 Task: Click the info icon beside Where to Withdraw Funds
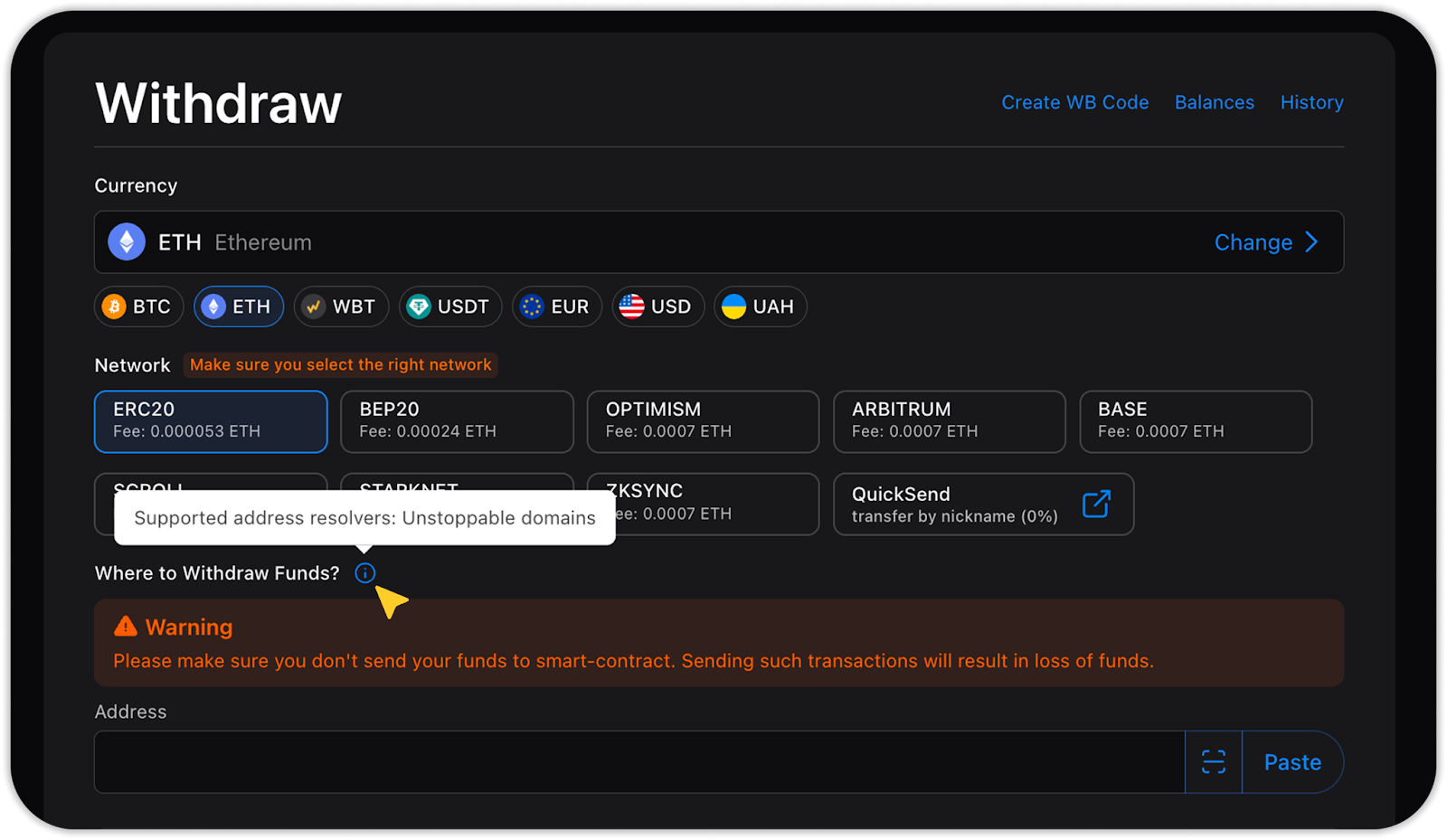[364, 573]
